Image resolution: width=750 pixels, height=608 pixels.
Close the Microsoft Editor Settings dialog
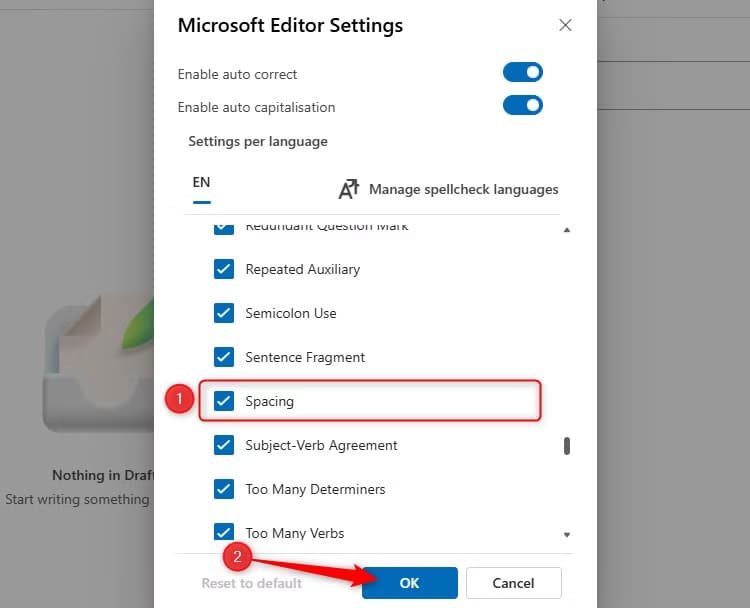565,25
